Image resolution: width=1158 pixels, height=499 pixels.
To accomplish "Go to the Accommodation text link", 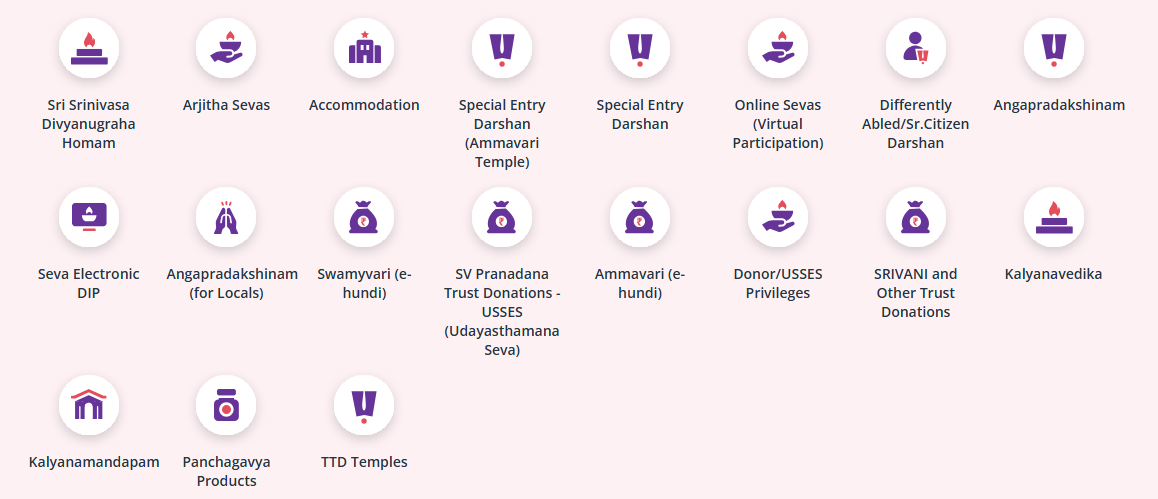I will click(x=364, y=105).
